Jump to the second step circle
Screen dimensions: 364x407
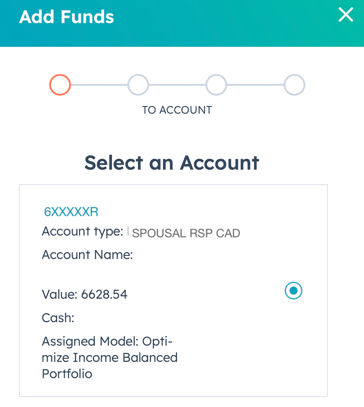click(x=138, y=85)
